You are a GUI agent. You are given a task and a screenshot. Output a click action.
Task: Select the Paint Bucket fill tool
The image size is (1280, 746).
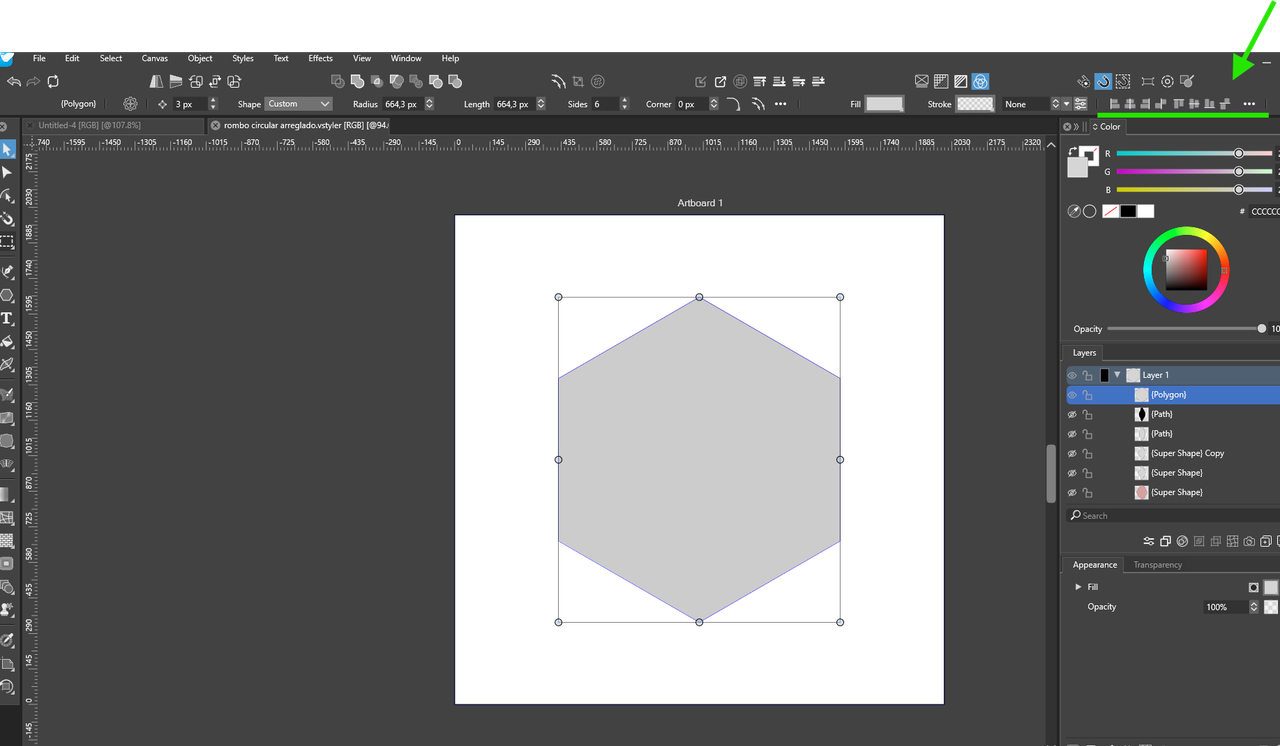7,342
